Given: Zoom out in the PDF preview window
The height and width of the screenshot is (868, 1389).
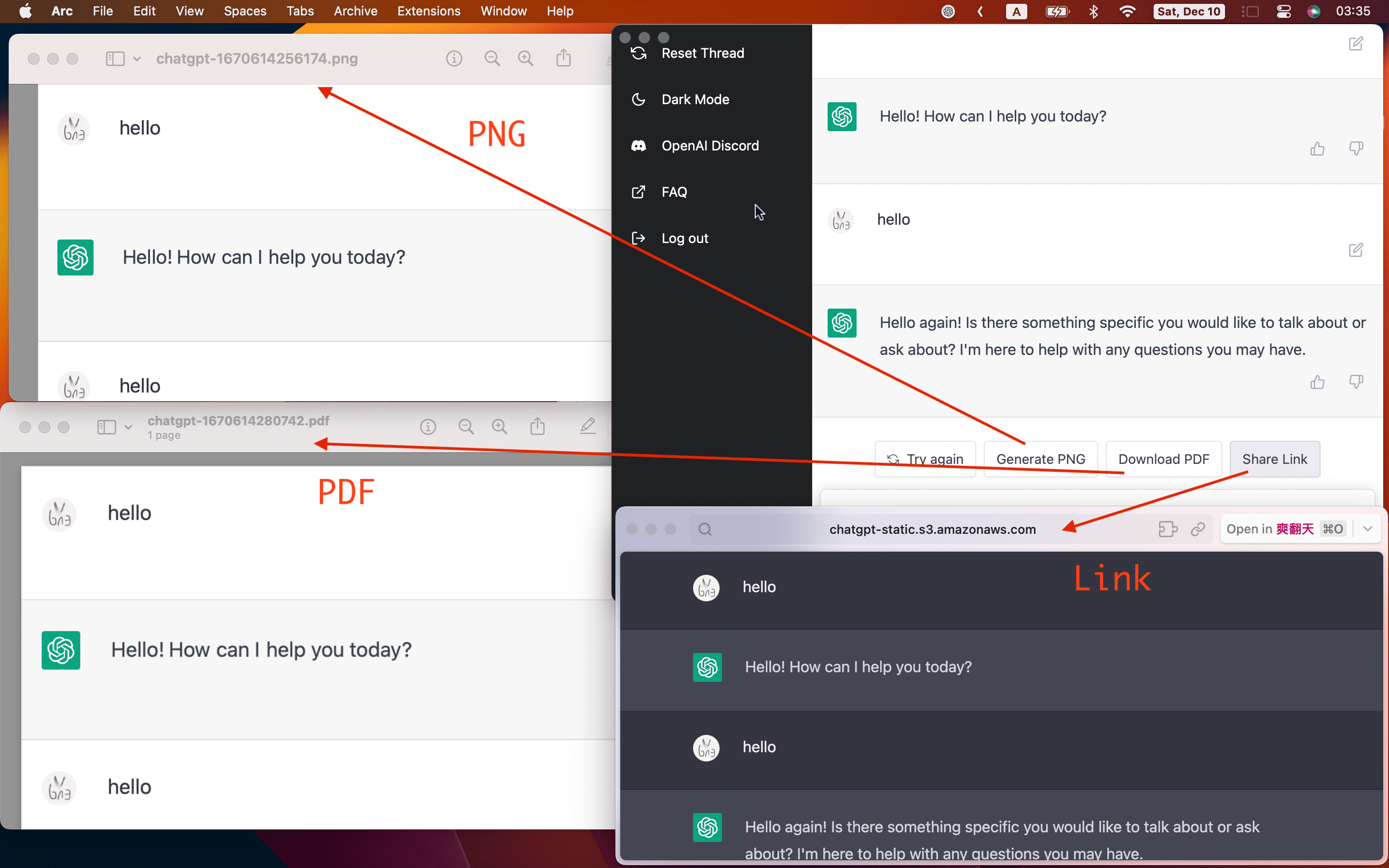Looking at the screenshot, I should (x=465, y=427).
